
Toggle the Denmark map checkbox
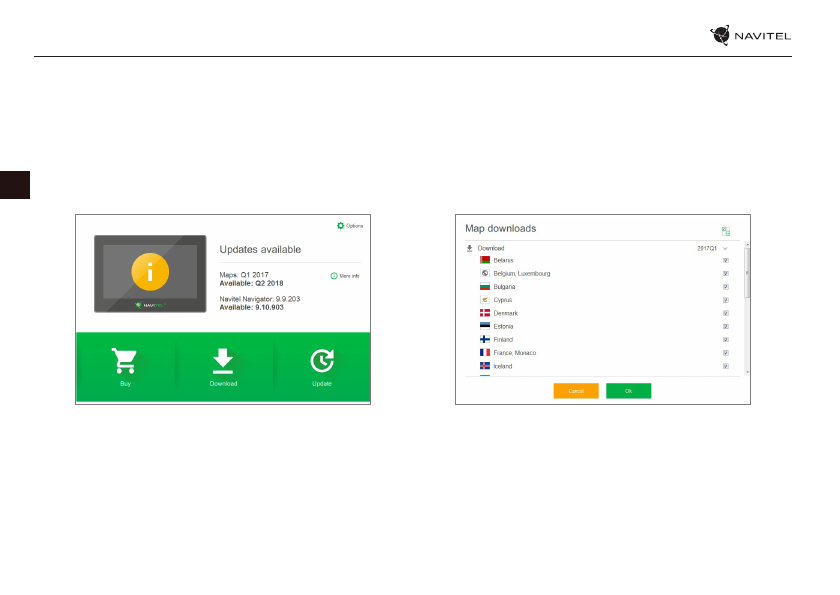(725, 313)
